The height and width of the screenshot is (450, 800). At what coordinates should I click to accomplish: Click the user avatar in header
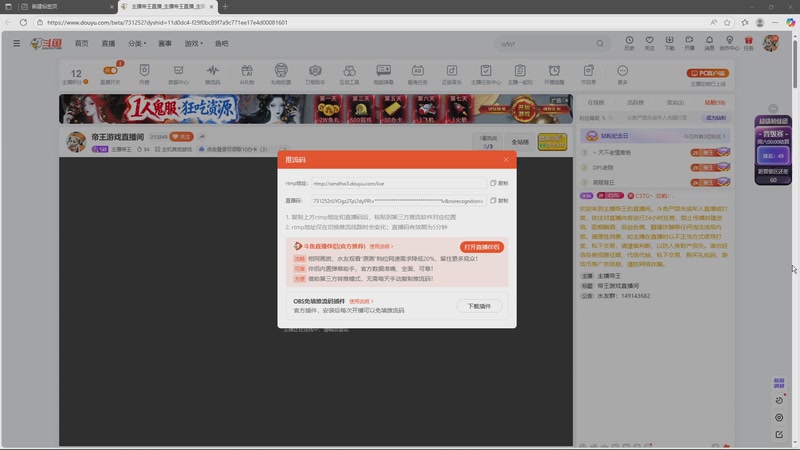[x=770, y=43]
